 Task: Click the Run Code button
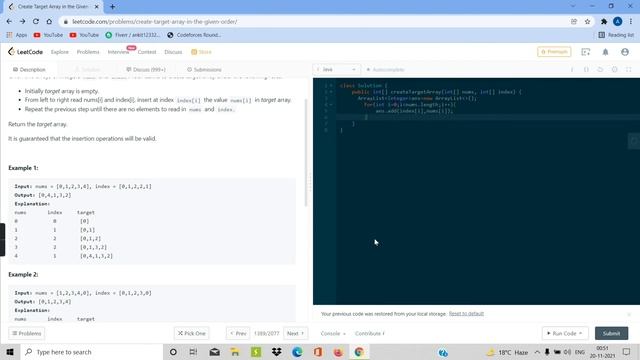click(x=565, y=333)
